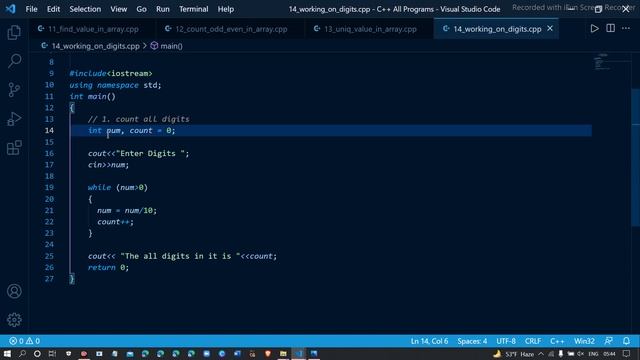Click the 'while (num>0)' line
The height and width of the screenshot is (360, 640).
pos(118,187)
